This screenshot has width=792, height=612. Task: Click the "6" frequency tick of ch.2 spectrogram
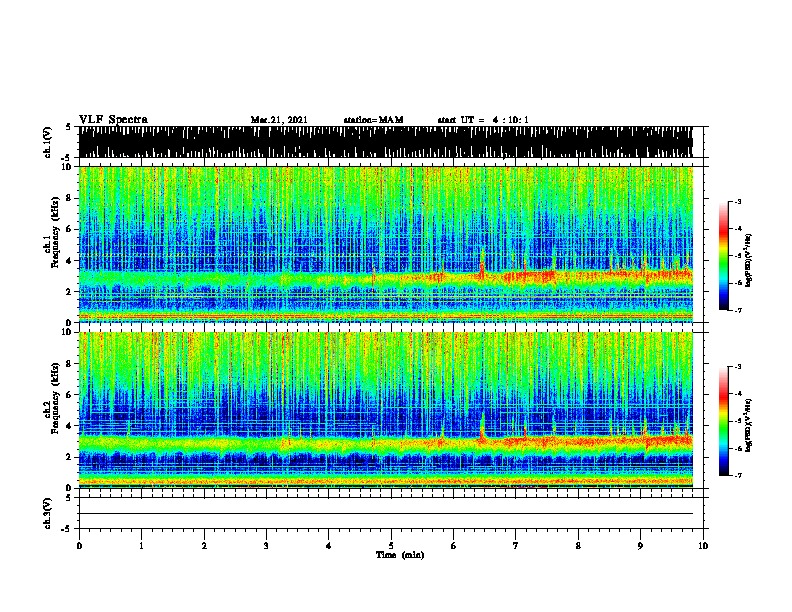(x=70, y=395)
